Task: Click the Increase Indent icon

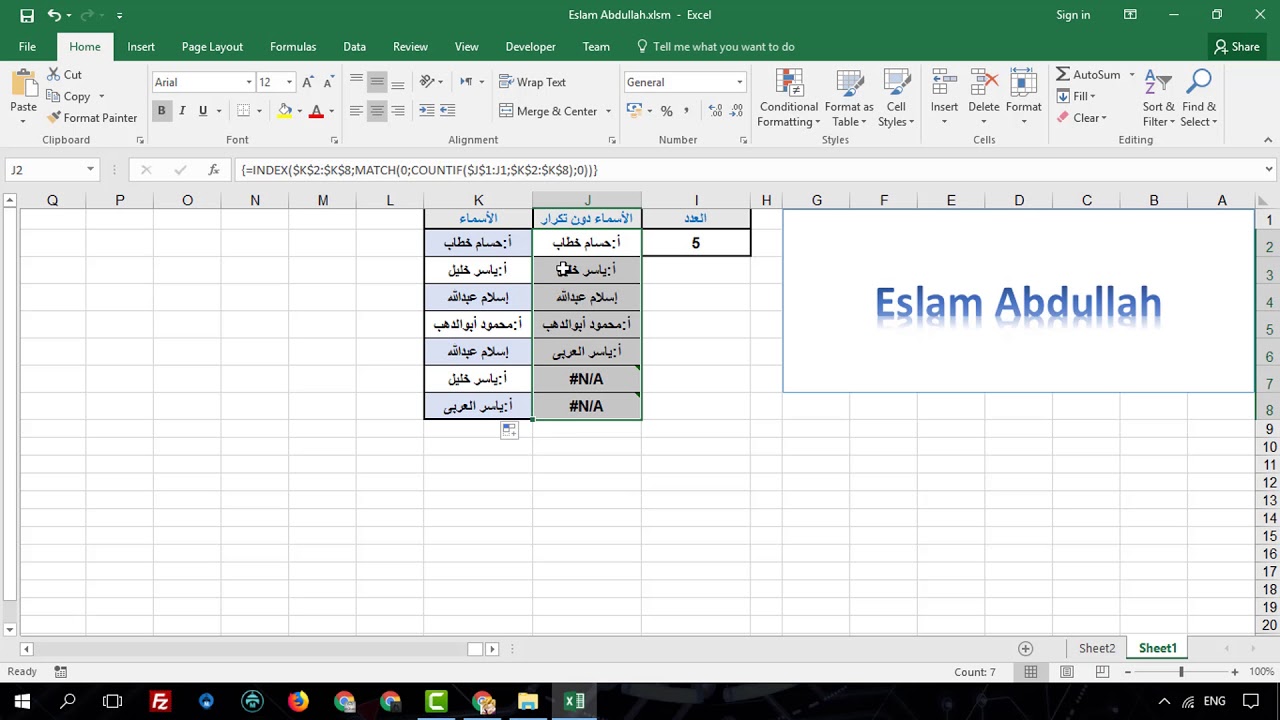Action: (x=448, y=111)
